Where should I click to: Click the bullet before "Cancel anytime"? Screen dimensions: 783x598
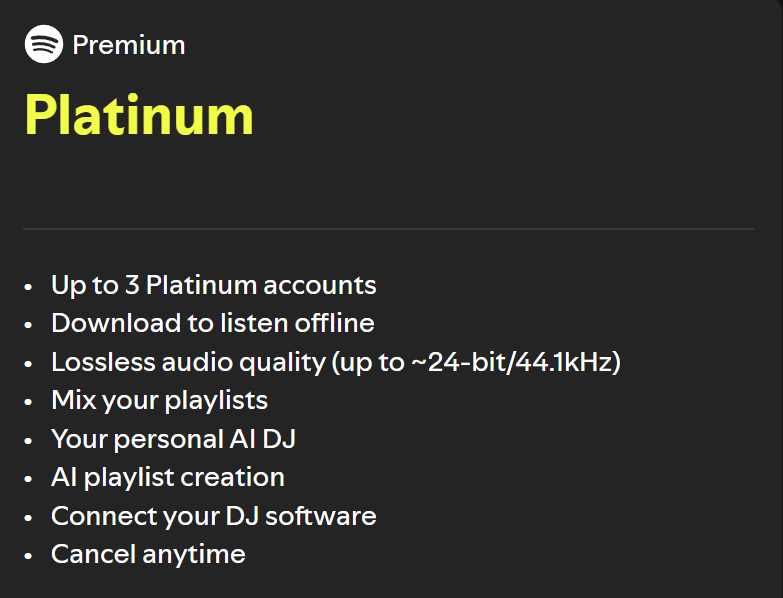pyautogui.click(x=28, y=556)
